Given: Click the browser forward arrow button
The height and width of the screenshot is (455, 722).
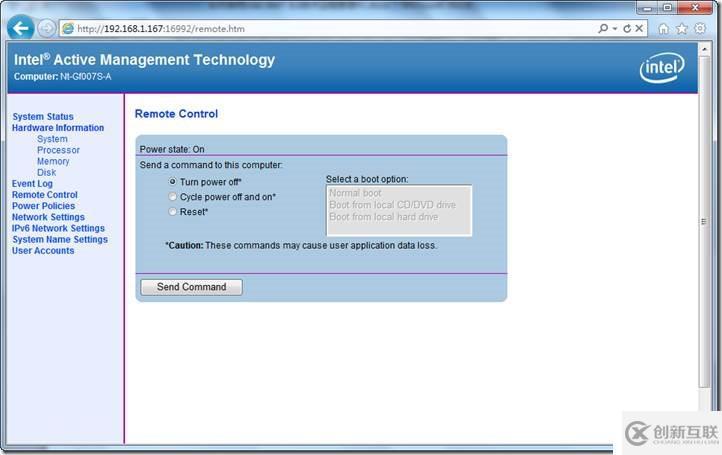Looking at the screenshot, I should click(x=46, y=29).
